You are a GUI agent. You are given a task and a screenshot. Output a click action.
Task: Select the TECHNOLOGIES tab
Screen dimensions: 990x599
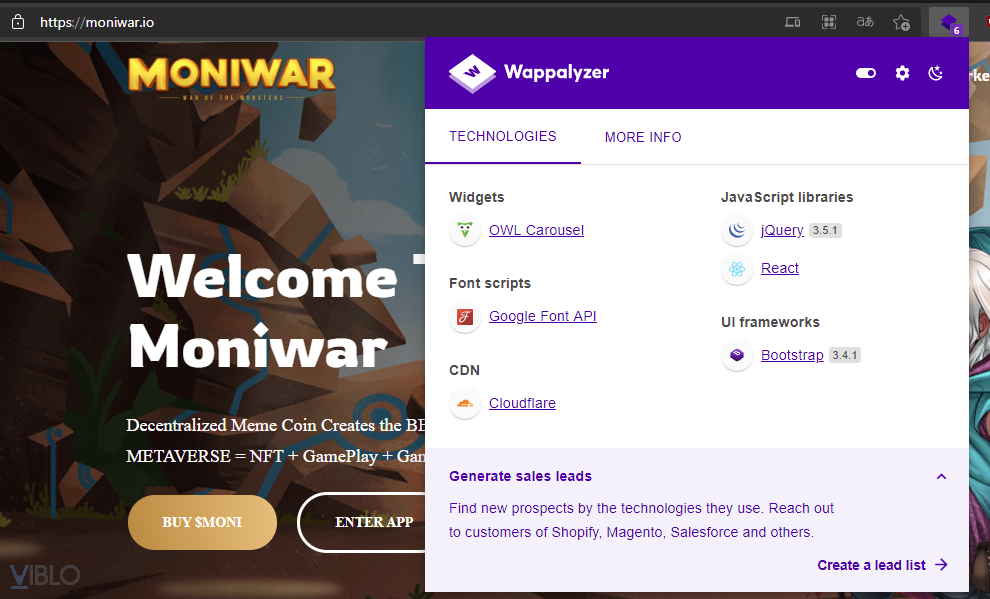pos(503,136)
